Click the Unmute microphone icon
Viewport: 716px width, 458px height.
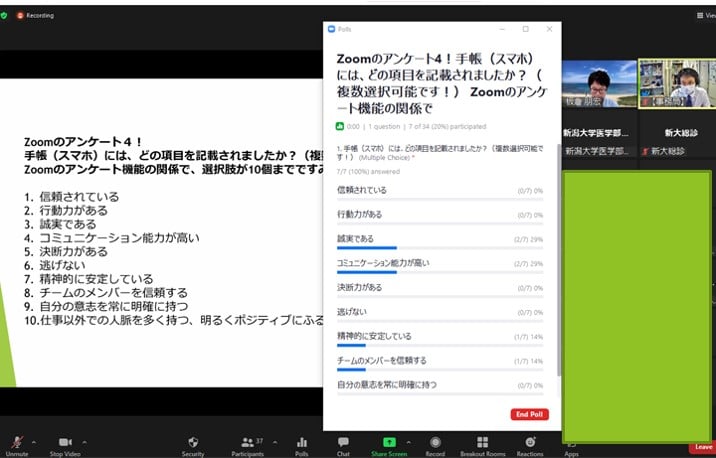(x=17, y=442)
